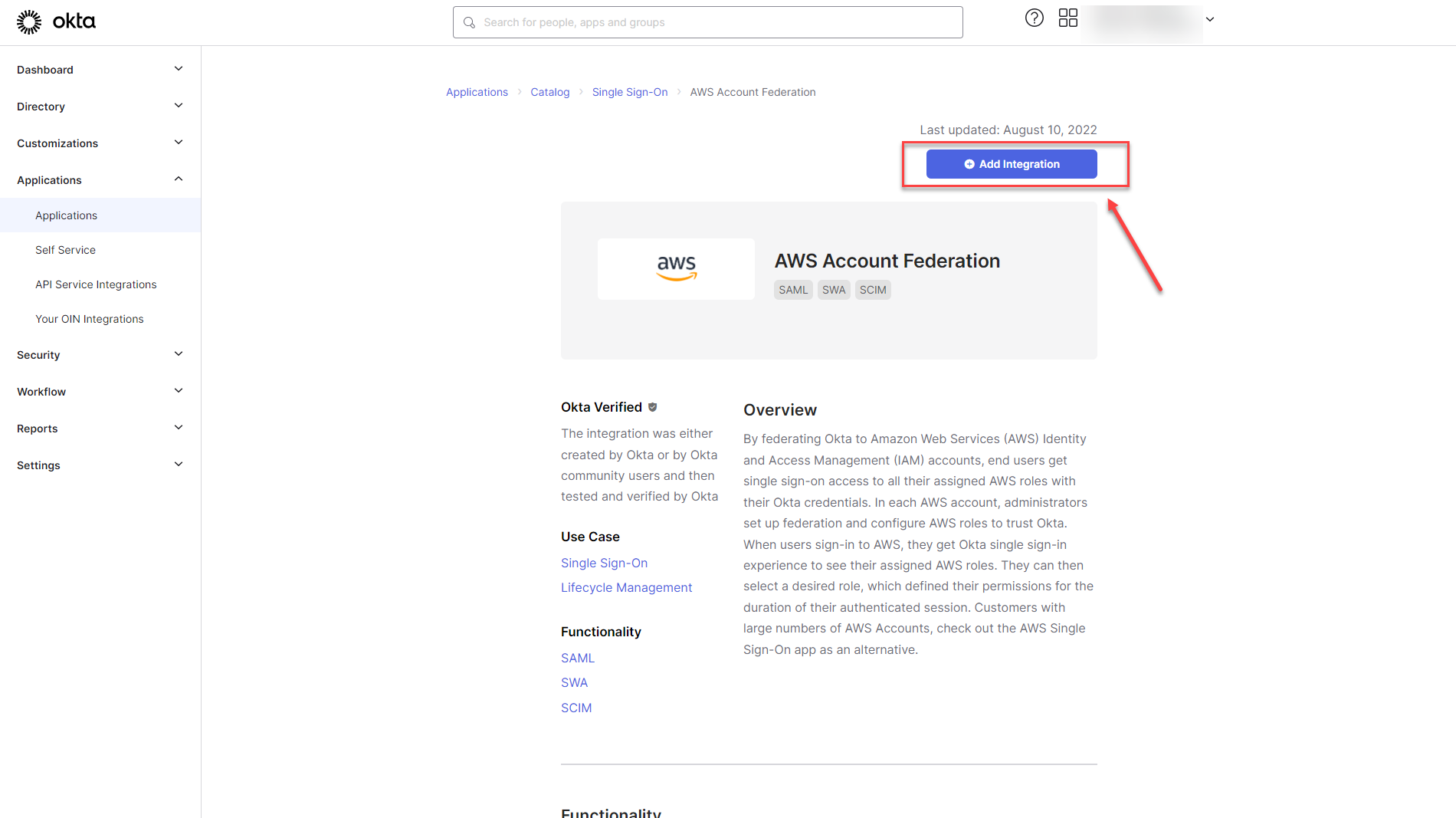Open SAML functionality link

coord(578,658)
